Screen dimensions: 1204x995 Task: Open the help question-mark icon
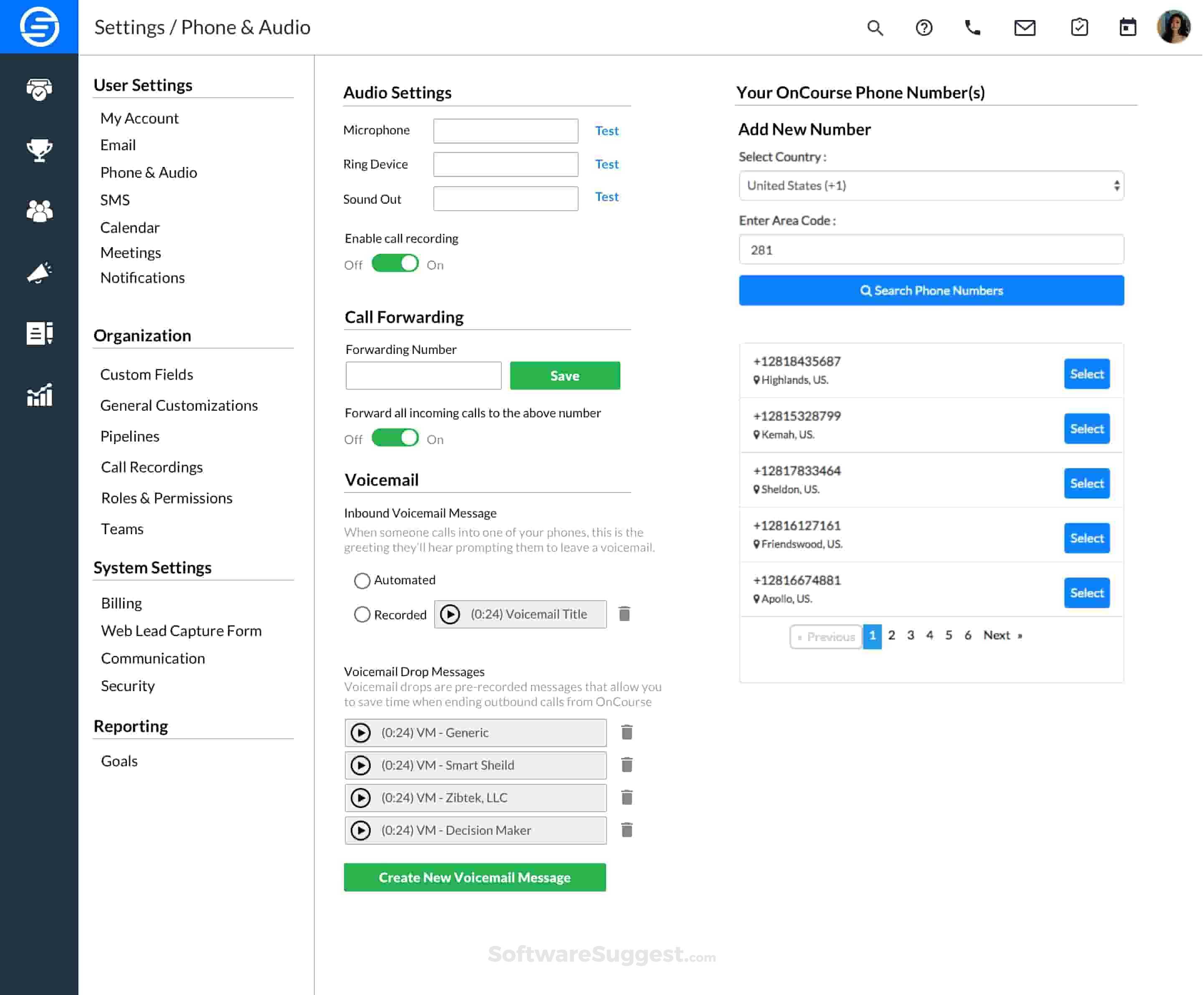coord(924,27)
